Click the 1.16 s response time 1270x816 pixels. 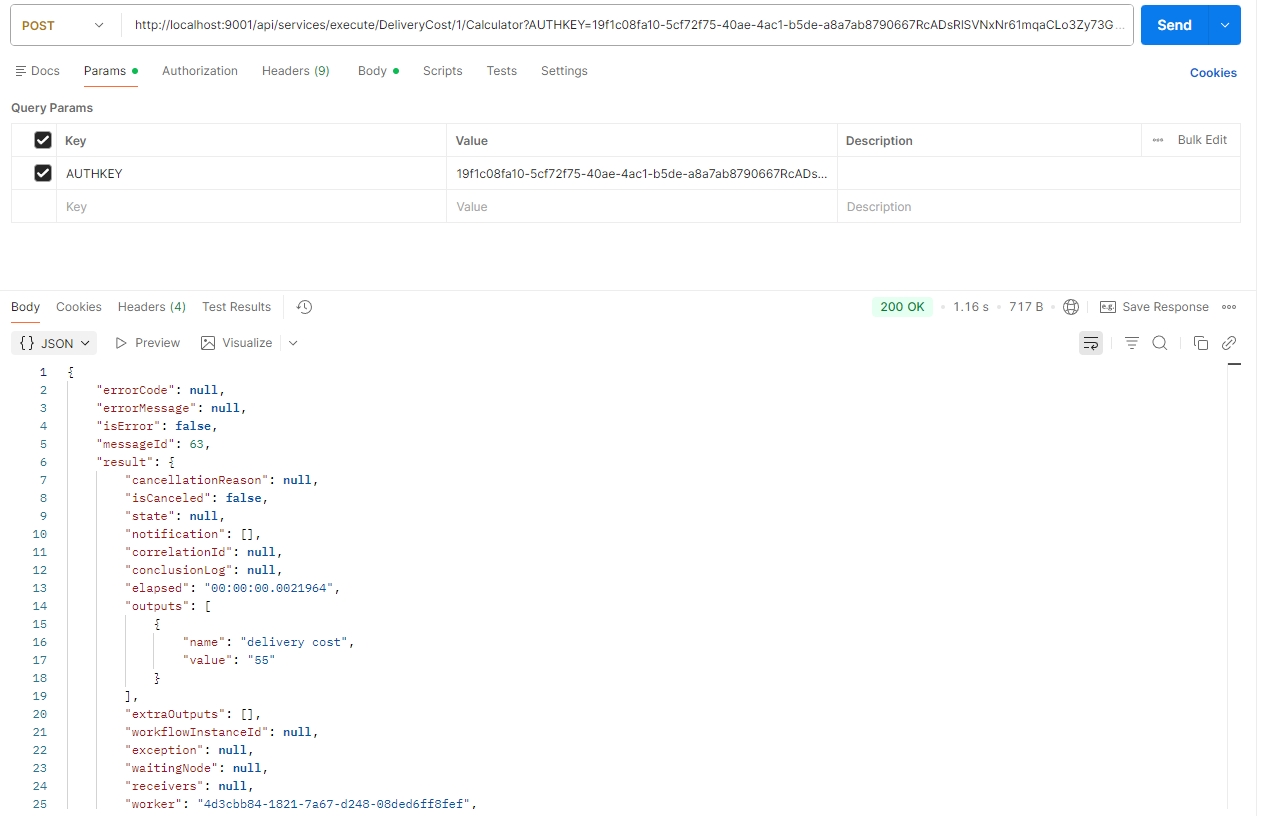[x=971, y=307]
